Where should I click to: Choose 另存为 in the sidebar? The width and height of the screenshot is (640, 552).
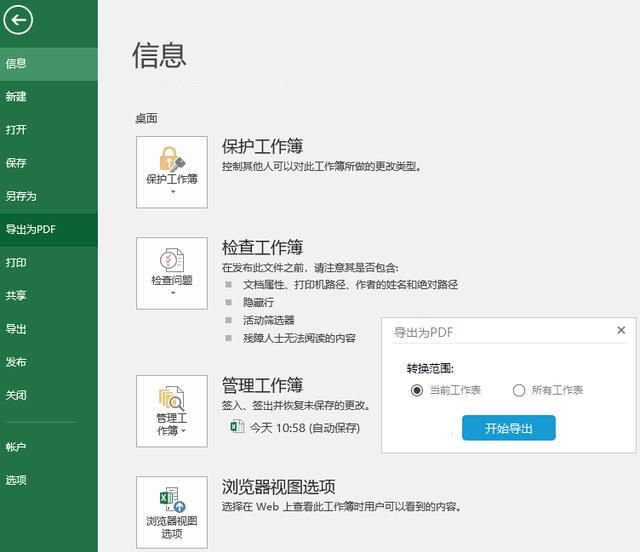click(x=49, y=196)
